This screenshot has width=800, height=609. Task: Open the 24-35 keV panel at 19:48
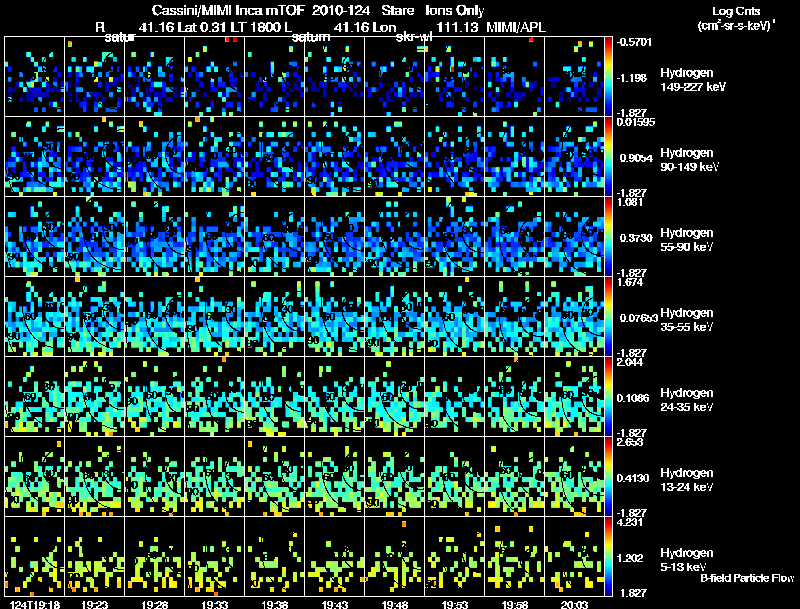point(394,397)
